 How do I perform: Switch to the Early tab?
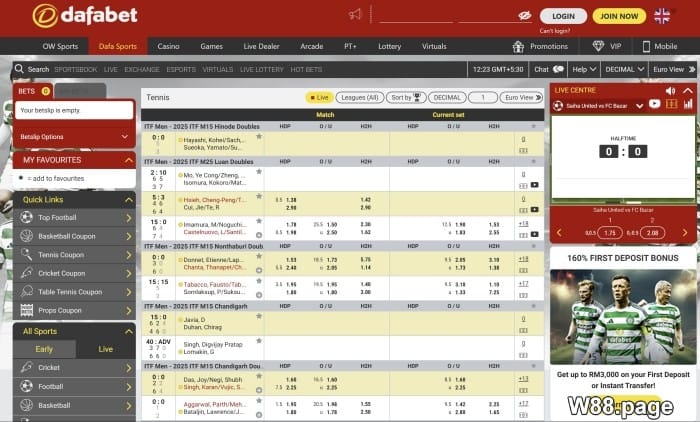(44, 349)
